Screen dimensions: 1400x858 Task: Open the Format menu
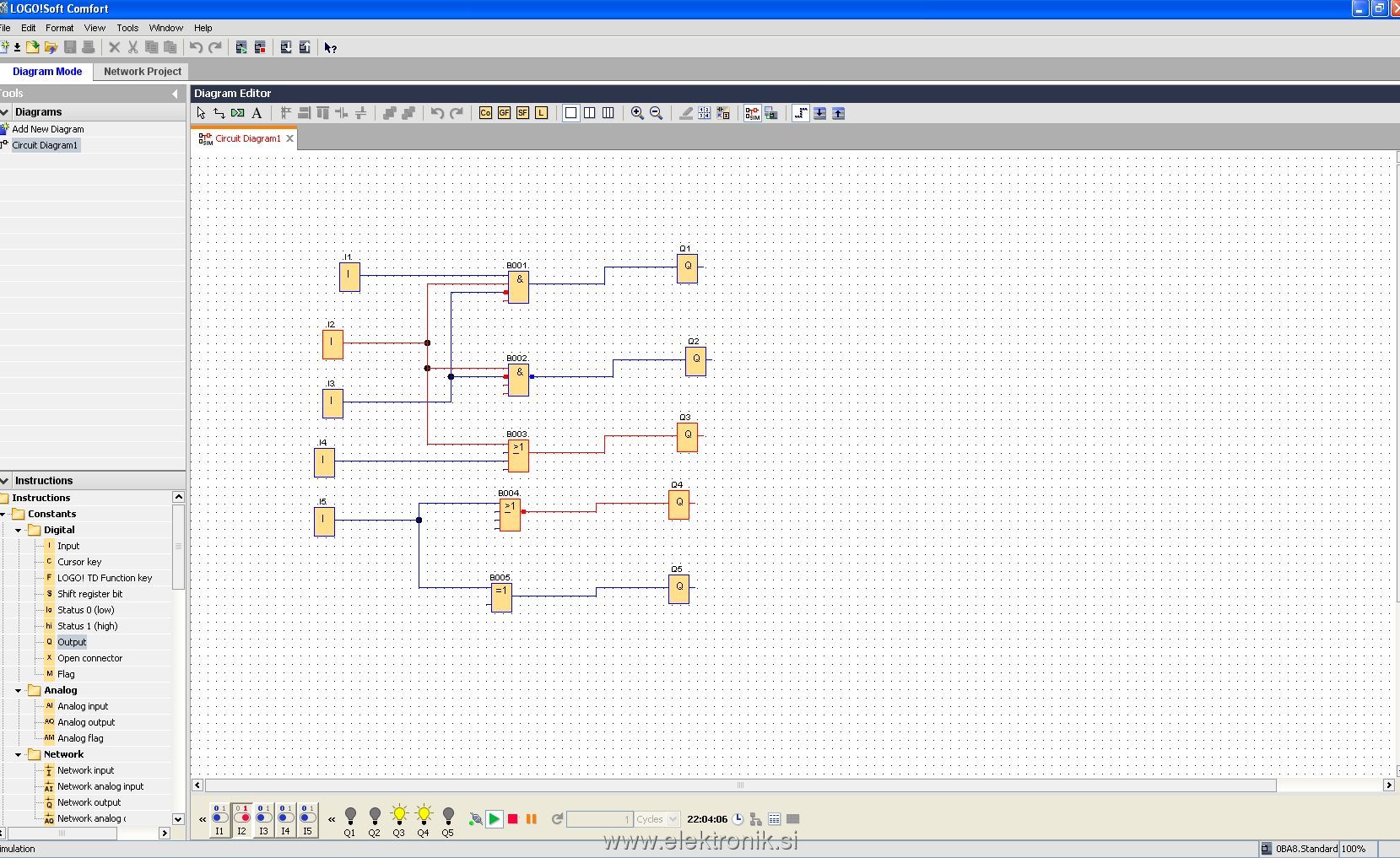[x=60, y=28]
